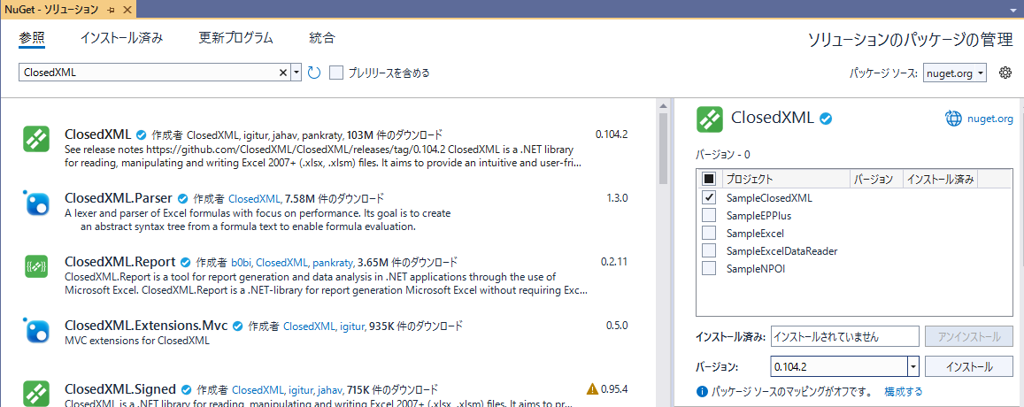The width and height of the screenshot is (1024, 407).
Task: Click the SampleNPOI project name row
Action: pyautogui.click(x=755, y=269)
